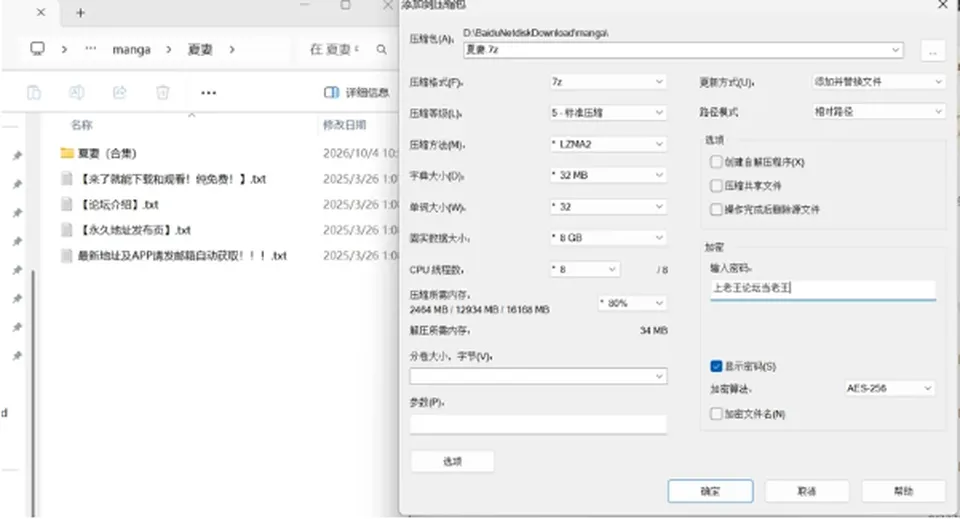
Task: Expand hidden path with breadcrumb ellipsis
Action: pos(91,49)
